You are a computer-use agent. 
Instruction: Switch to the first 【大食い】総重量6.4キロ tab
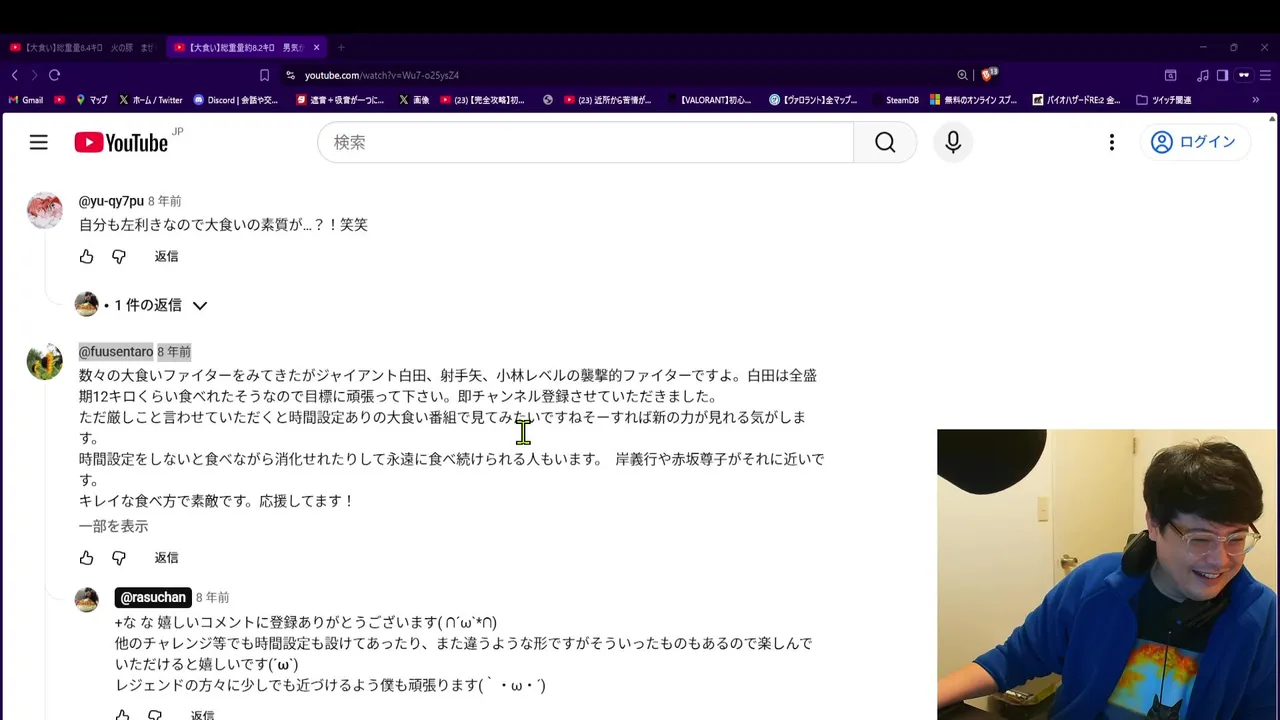click(82, 47)
